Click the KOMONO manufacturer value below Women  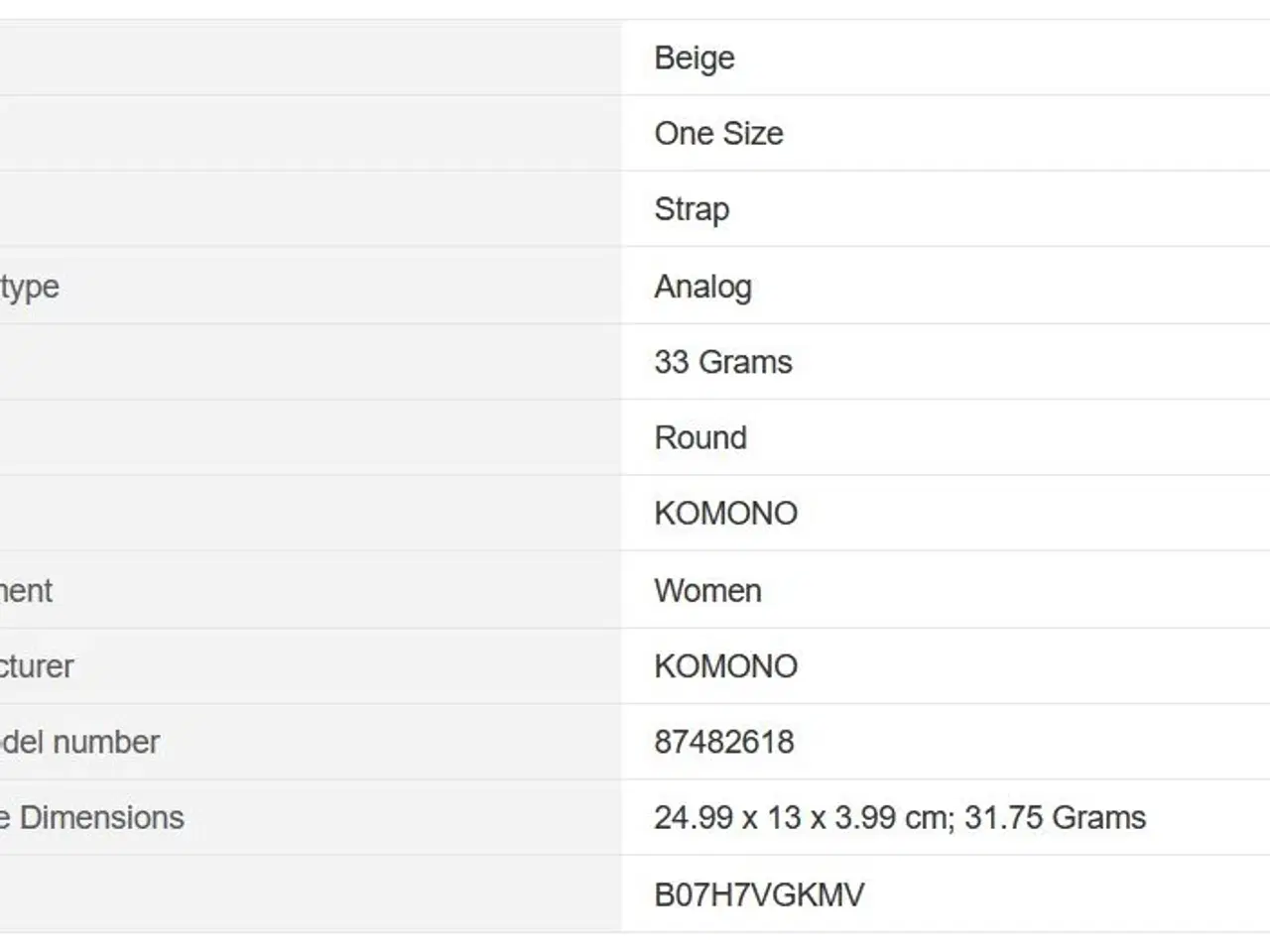point(725,666)
